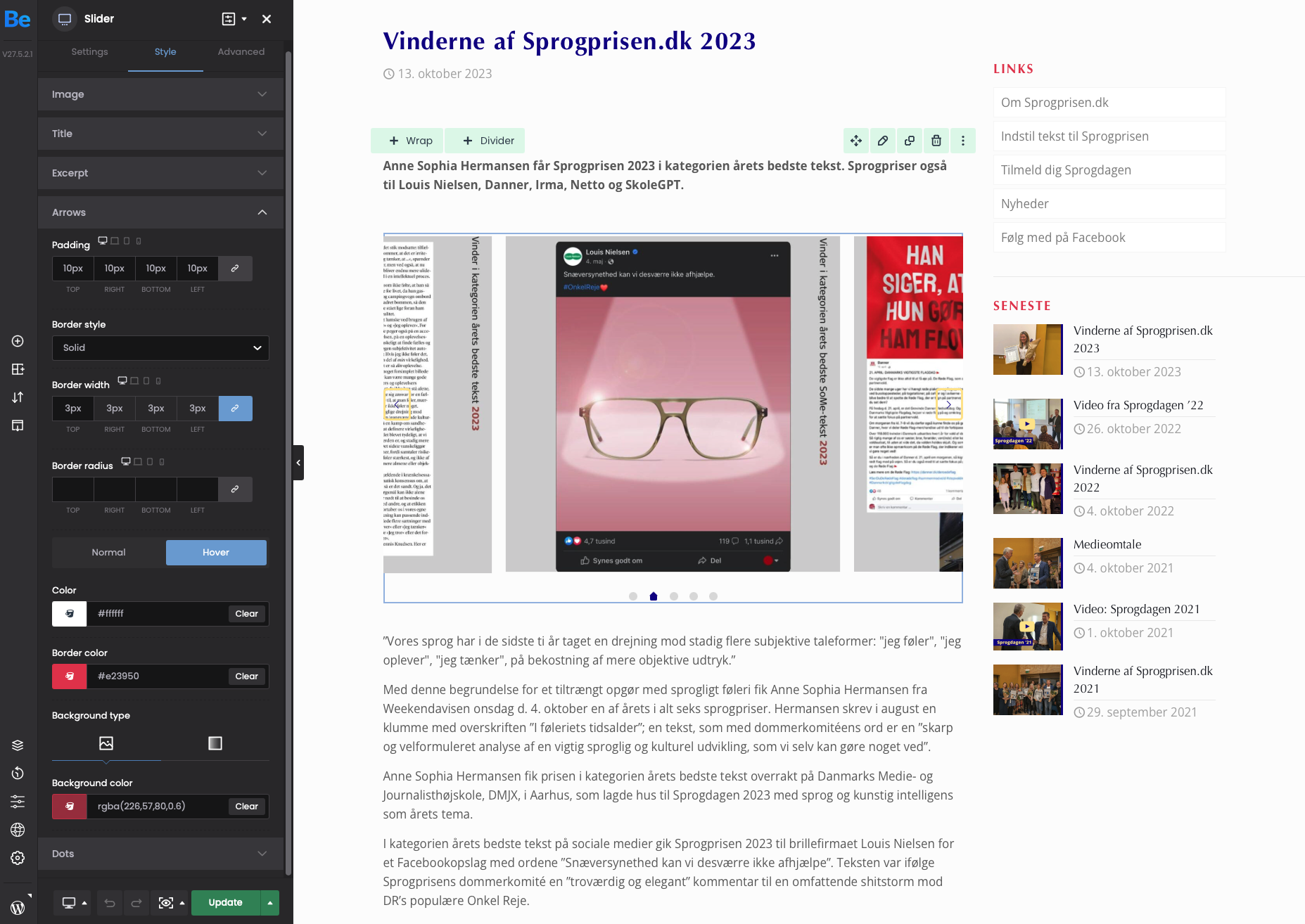Image resolution: width=1305 pixels, height=924 pixels.
Task: Open the Update button arrow dropdown
Action: point(270,903)
